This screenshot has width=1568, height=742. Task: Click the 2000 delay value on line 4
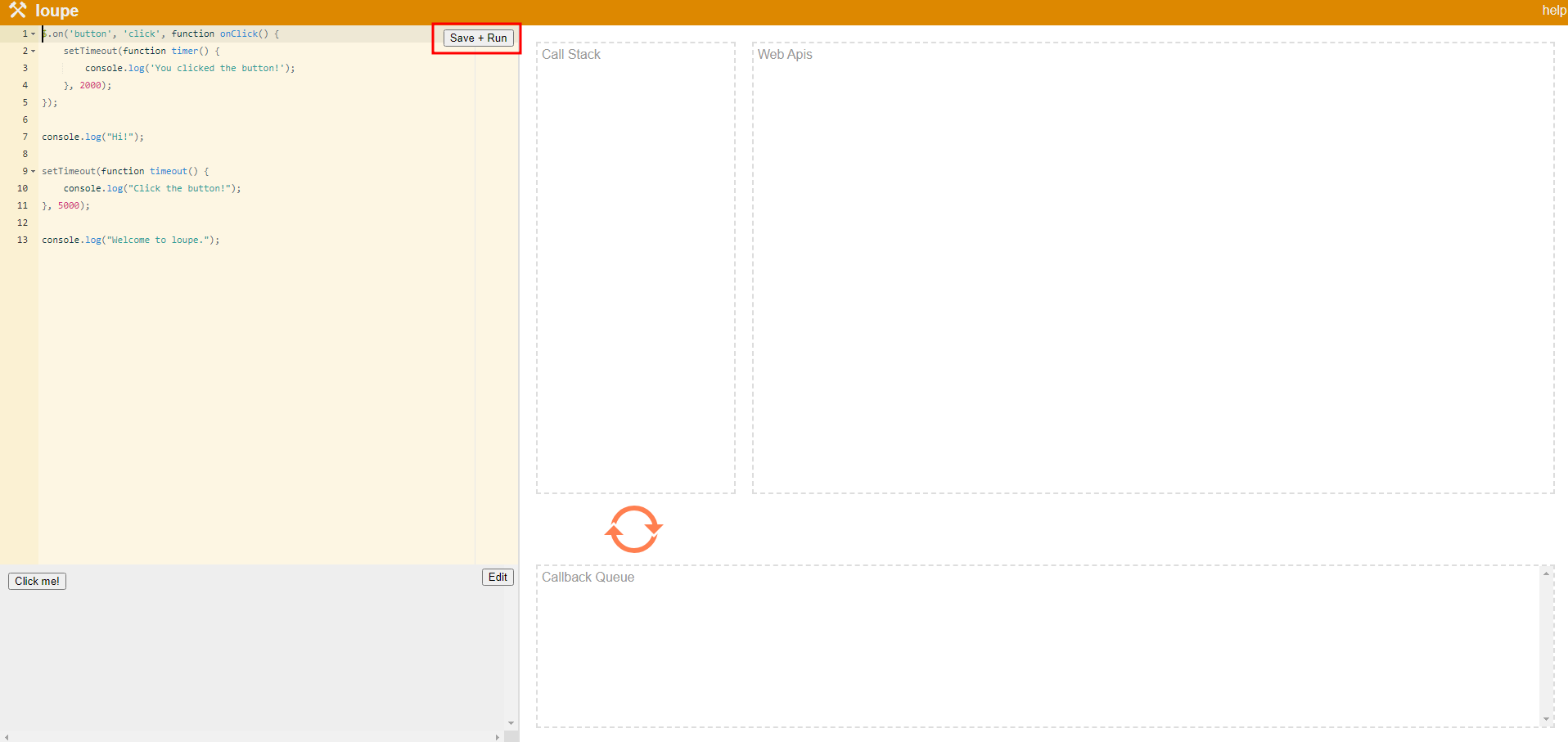coord(90,85)
